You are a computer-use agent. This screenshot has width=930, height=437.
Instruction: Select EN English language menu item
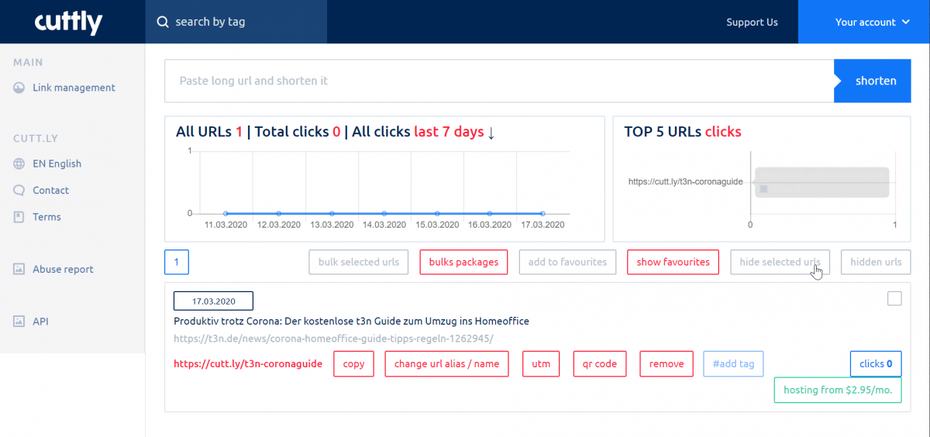click(x=57, y=164)
